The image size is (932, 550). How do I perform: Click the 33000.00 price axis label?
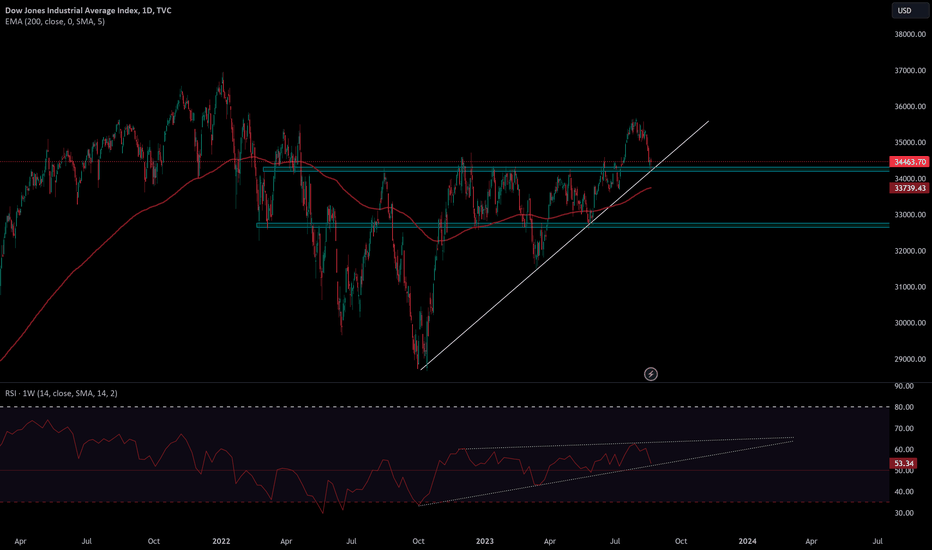[910, 215]
